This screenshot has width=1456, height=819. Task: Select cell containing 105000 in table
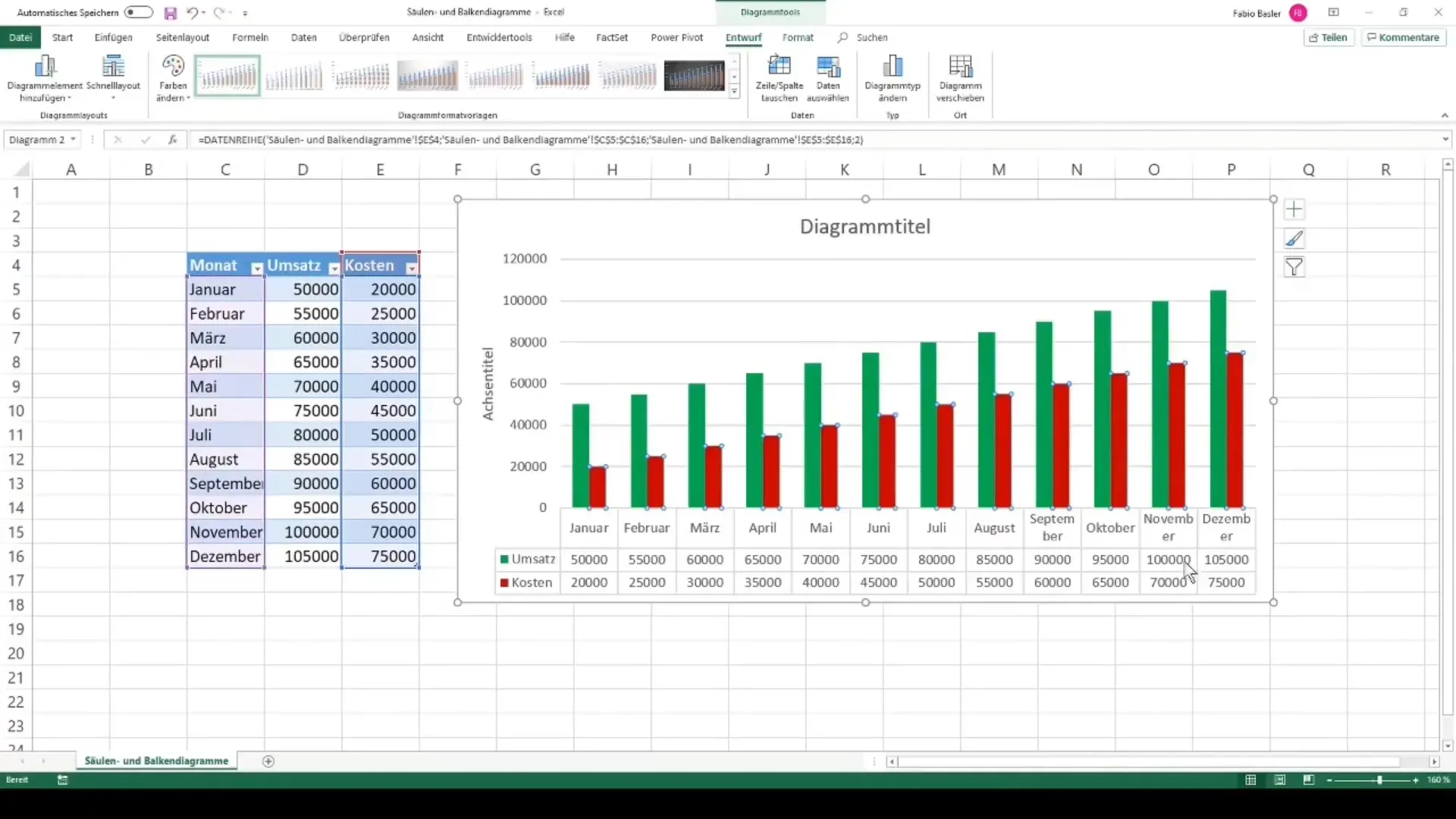303,557
